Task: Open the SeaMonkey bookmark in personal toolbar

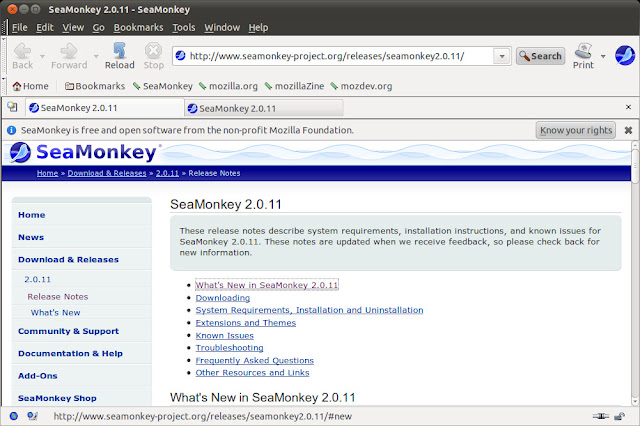Action: coord(163,86)
